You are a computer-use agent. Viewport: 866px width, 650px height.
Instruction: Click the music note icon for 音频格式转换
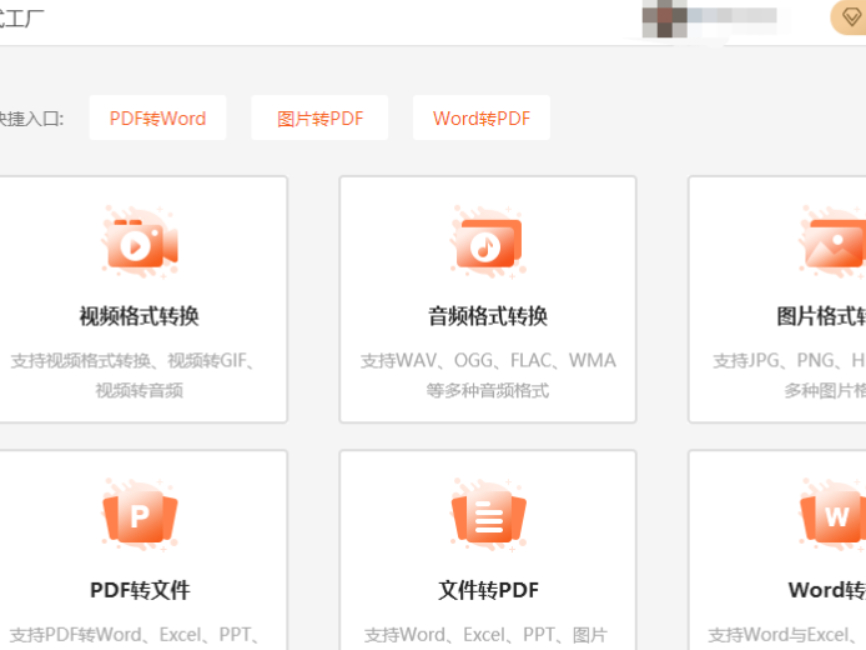point(488,242)
